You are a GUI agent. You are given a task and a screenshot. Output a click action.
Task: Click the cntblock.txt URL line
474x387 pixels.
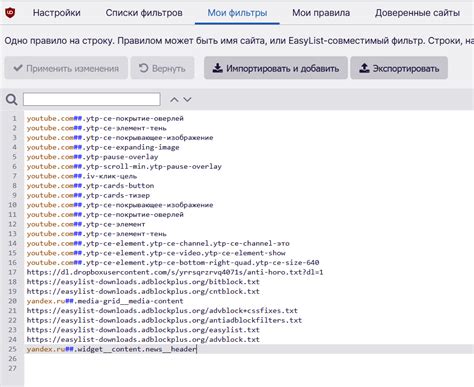click(x=143, y=291)
